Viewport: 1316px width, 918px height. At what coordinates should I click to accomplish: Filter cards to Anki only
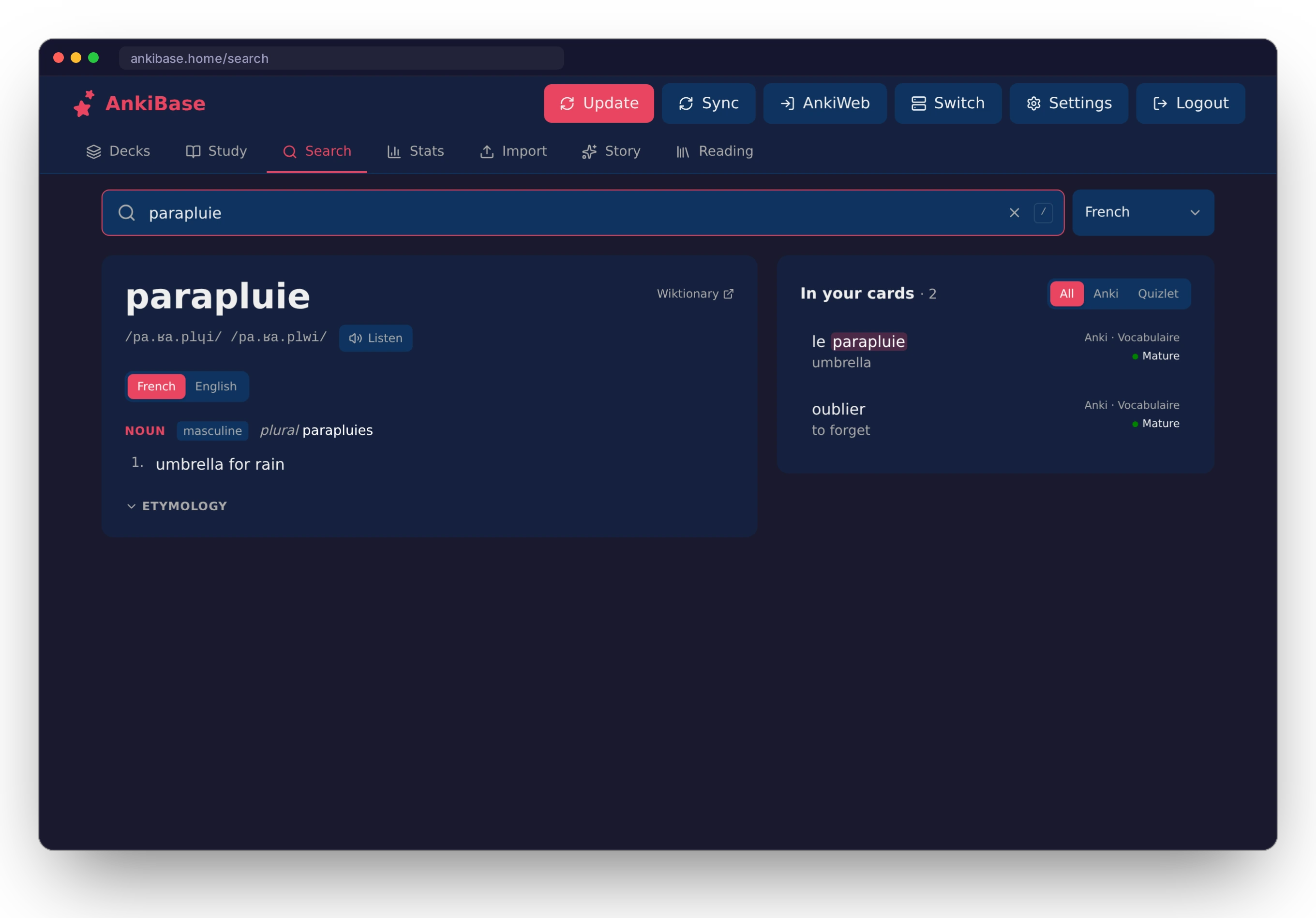pyautogui.click(x=1105, y=294)
